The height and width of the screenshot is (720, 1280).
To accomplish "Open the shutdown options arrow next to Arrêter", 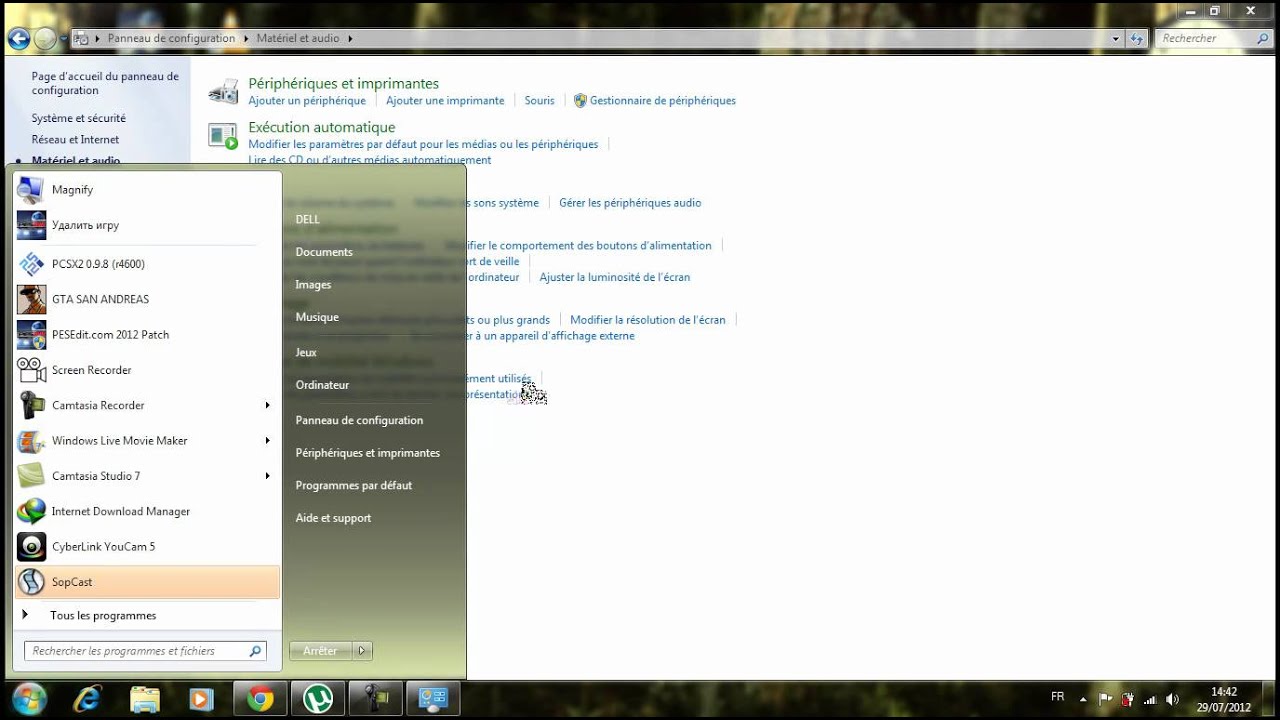I will point(362,651).
